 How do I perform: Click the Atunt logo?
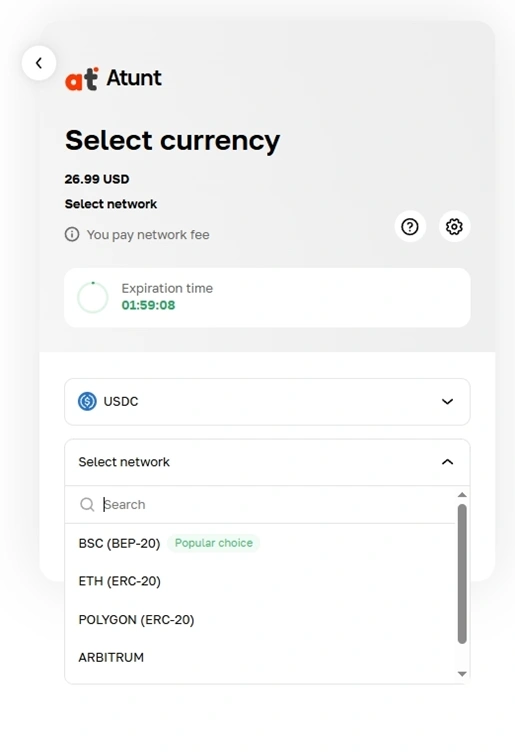(x=113, y=79)
